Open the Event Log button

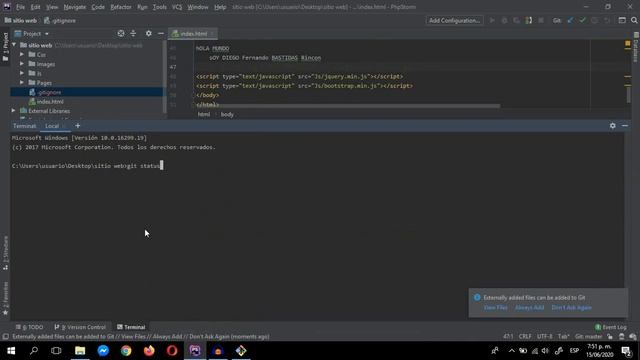coord(611,327)
